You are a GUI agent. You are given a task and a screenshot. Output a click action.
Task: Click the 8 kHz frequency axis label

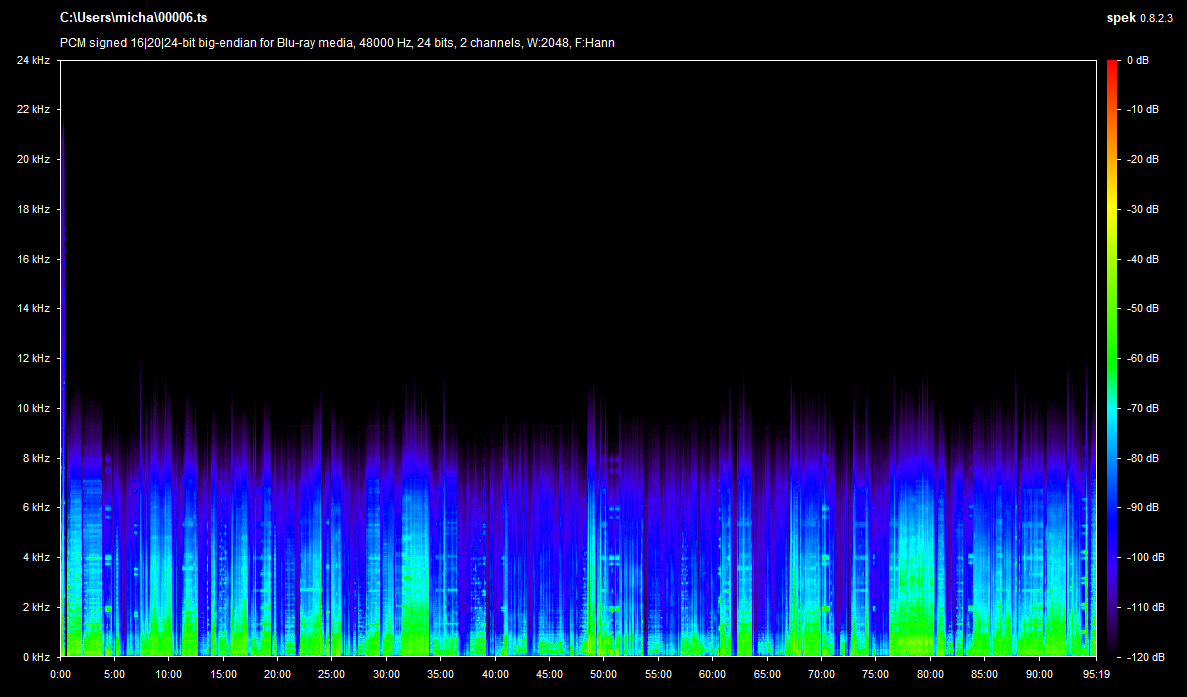[36, 458]
